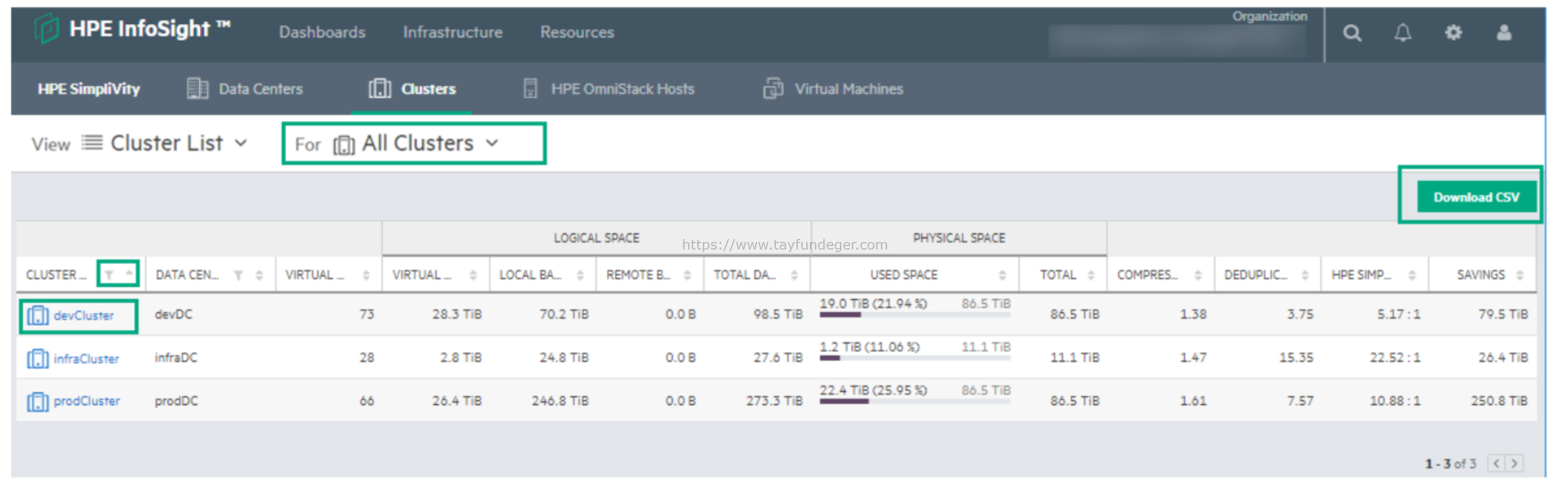
Task: Filter the Cluster name column
Action: click(109, 275)
